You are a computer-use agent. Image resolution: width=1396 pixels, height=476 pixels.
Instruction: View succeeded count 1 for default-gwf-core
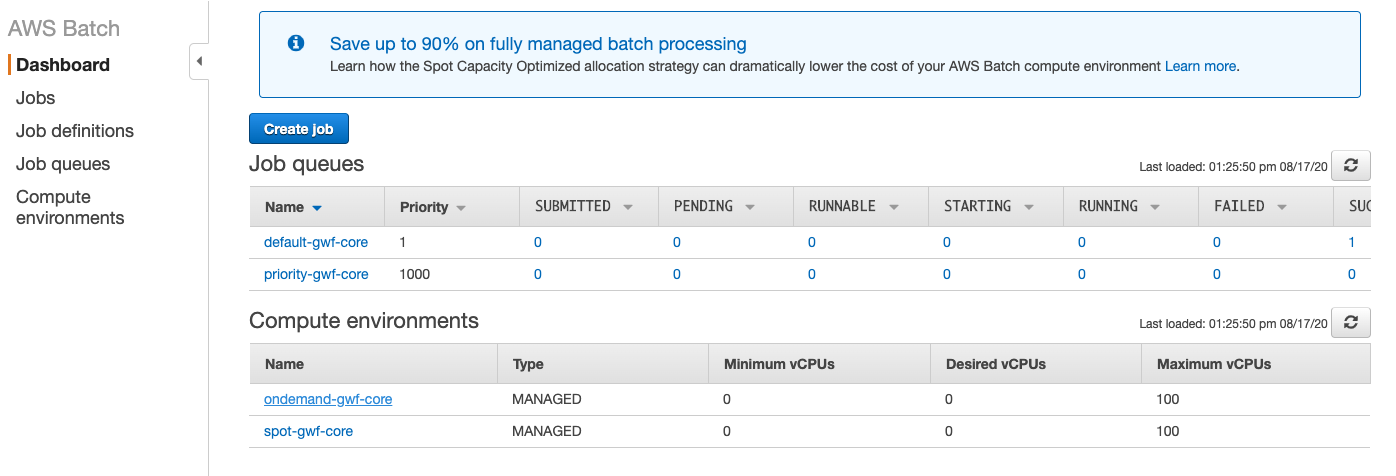[1352, 242]
